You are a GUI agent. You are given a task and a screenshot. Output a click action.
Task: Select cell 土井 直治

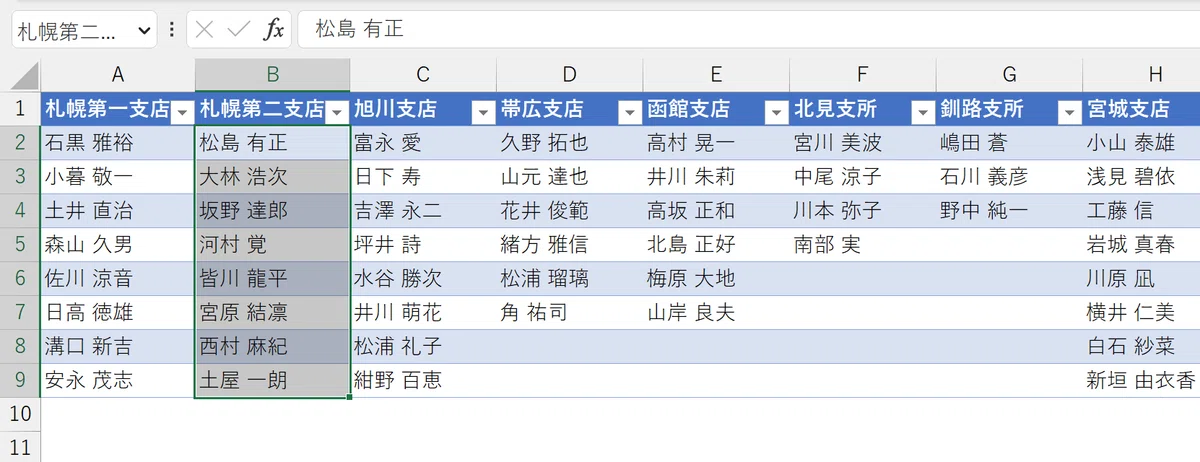[118, 211]
